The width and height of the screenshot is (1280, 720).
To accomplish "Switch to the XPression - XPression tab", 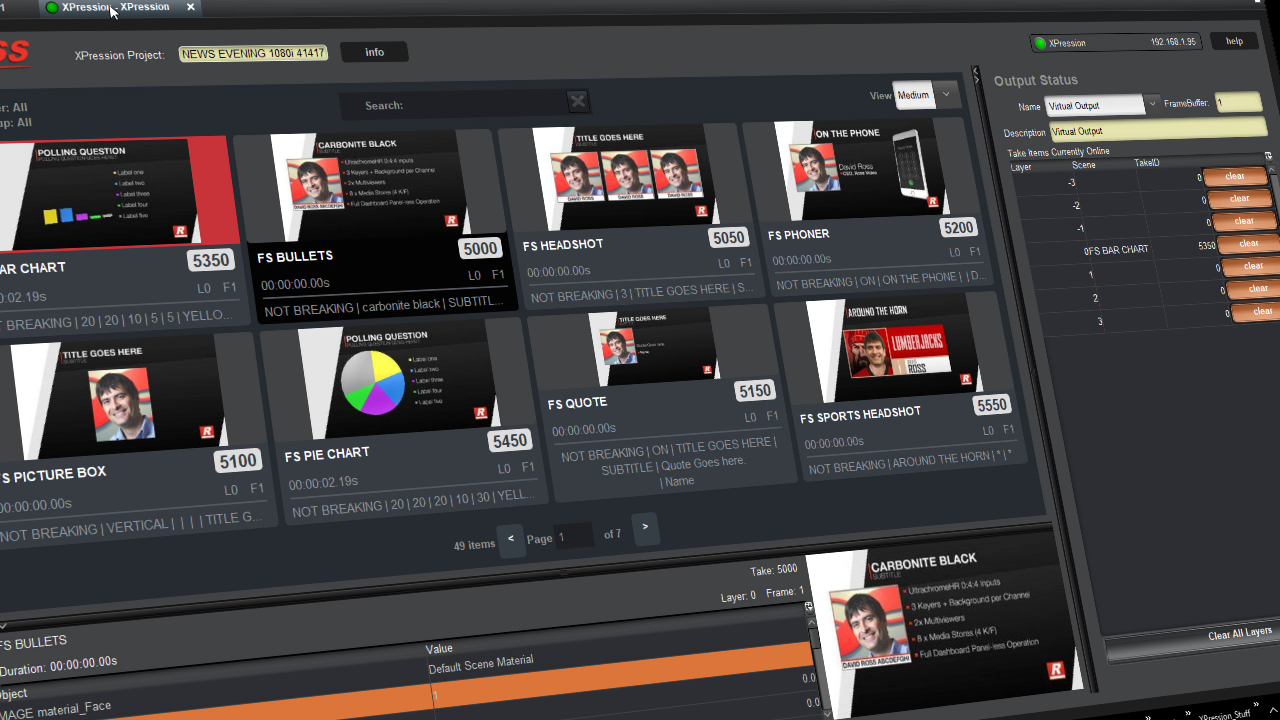I will point(116,7).
